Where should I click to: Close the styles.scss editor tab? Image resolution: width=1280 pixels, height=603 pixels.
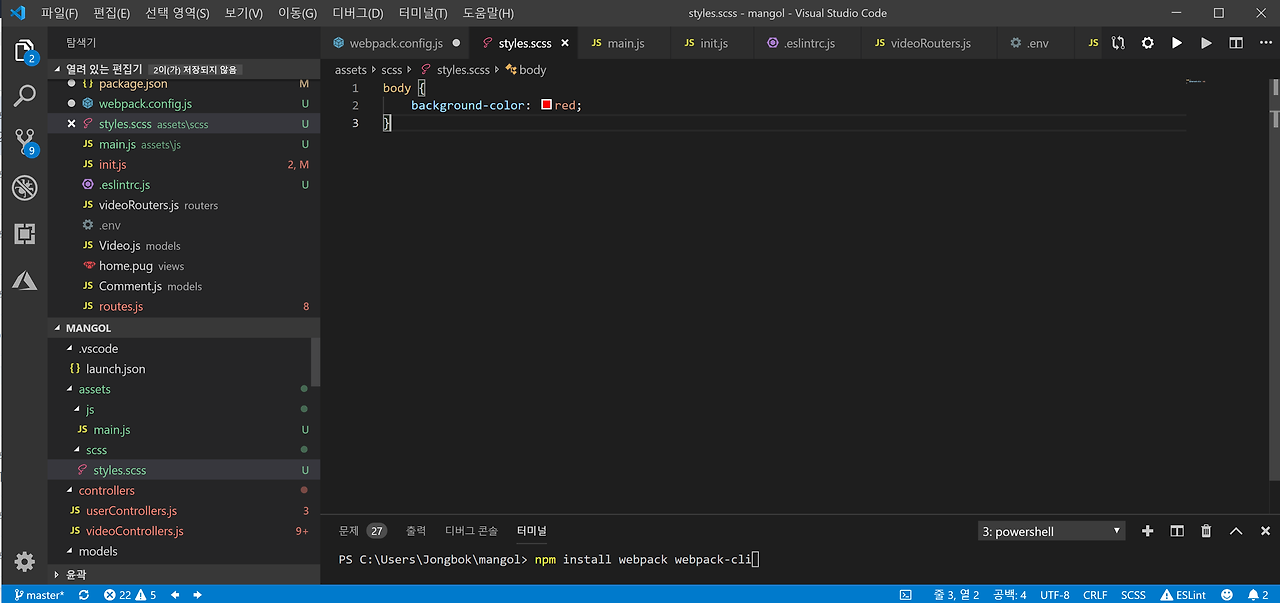pos(565,43)
